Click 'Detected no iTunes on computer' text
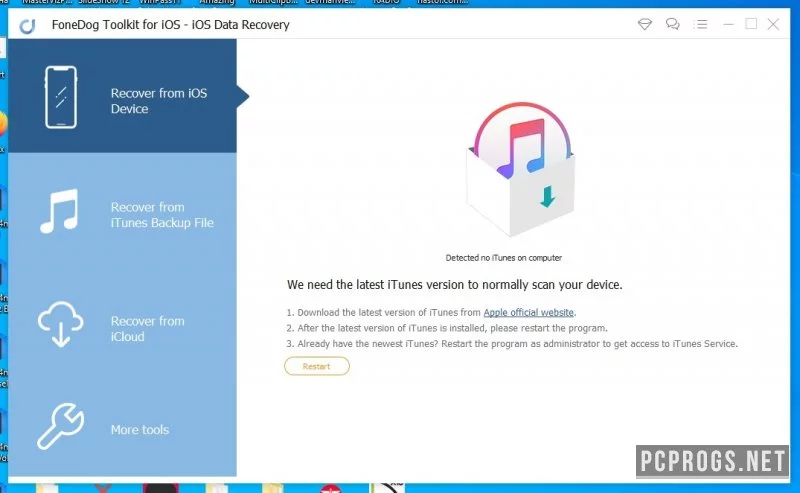 [x=504, y=258]
